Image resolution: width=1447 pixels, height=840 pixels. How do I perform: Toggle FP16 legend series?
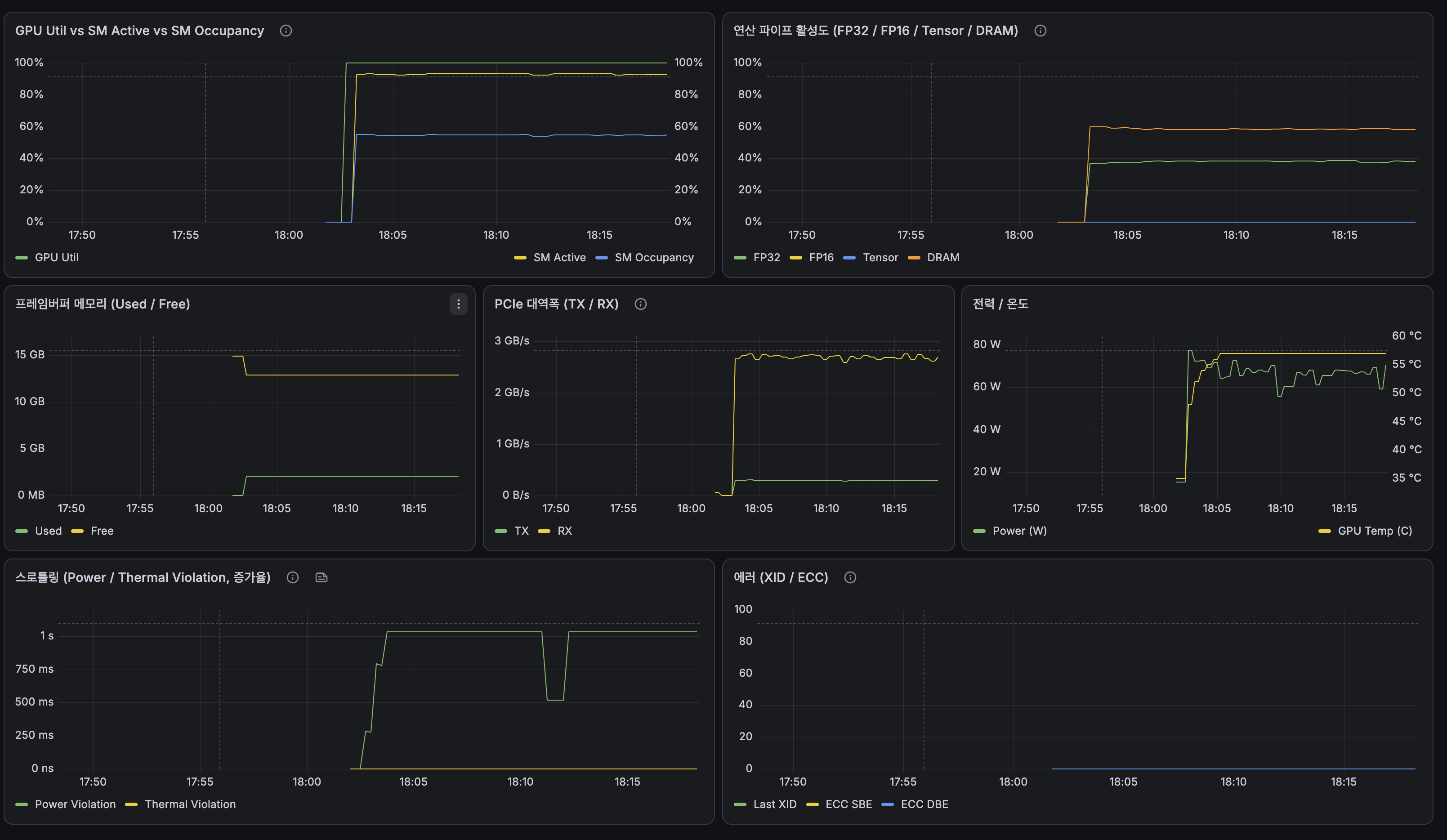click(x=821, y=258)
